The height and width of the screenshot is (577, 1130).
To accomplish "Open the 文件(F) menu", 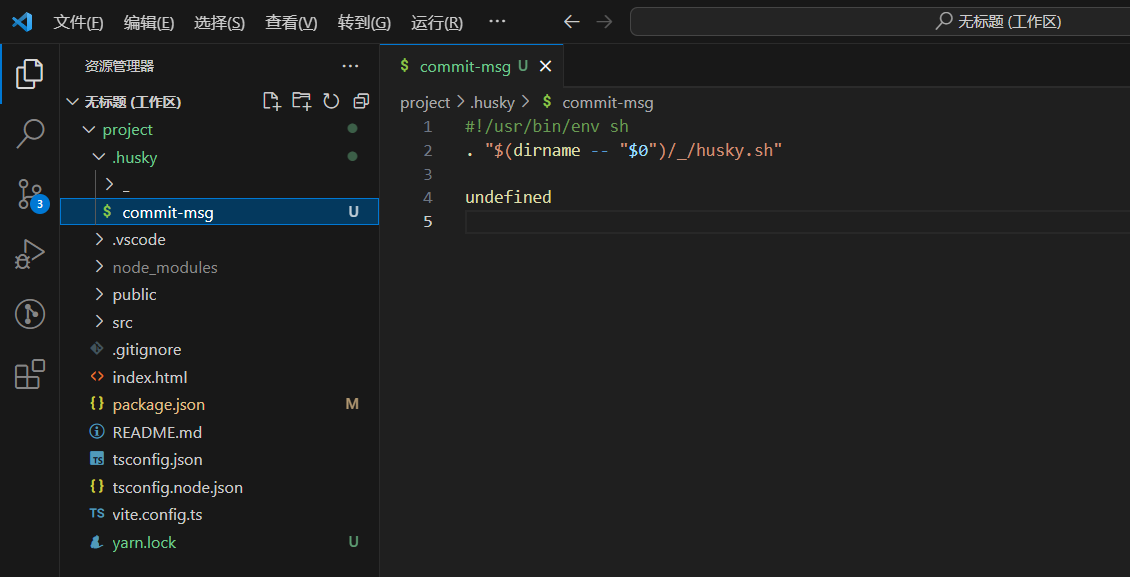I will (x=79, y=22).
